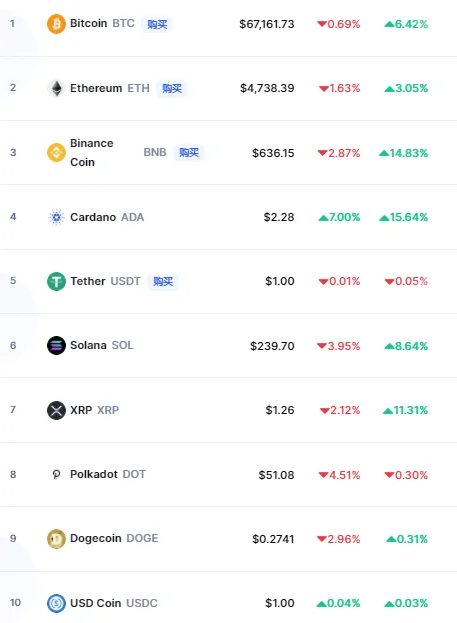Open the Dogecoin DOGE name link

point(114,538)
